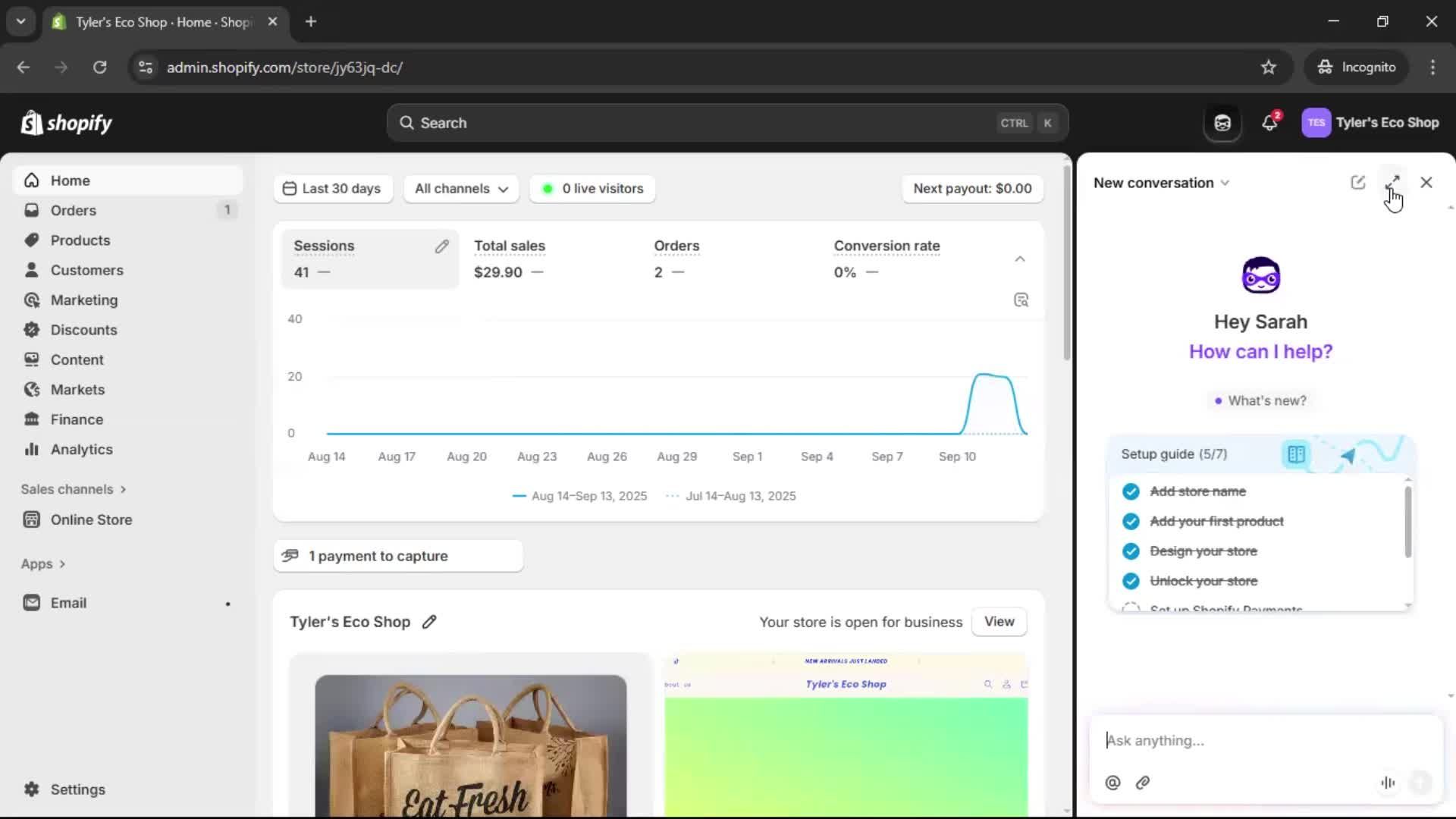Click the View store button

pos(999,622)
